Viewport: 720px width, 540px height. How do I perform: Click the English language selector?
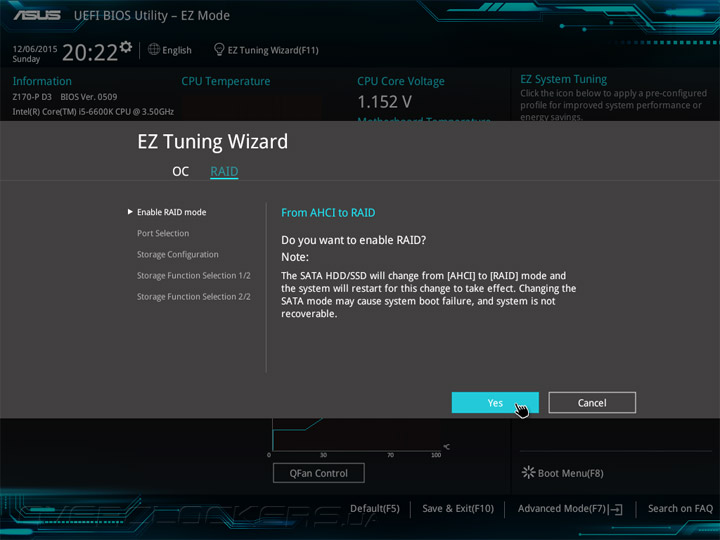point(177,50)
